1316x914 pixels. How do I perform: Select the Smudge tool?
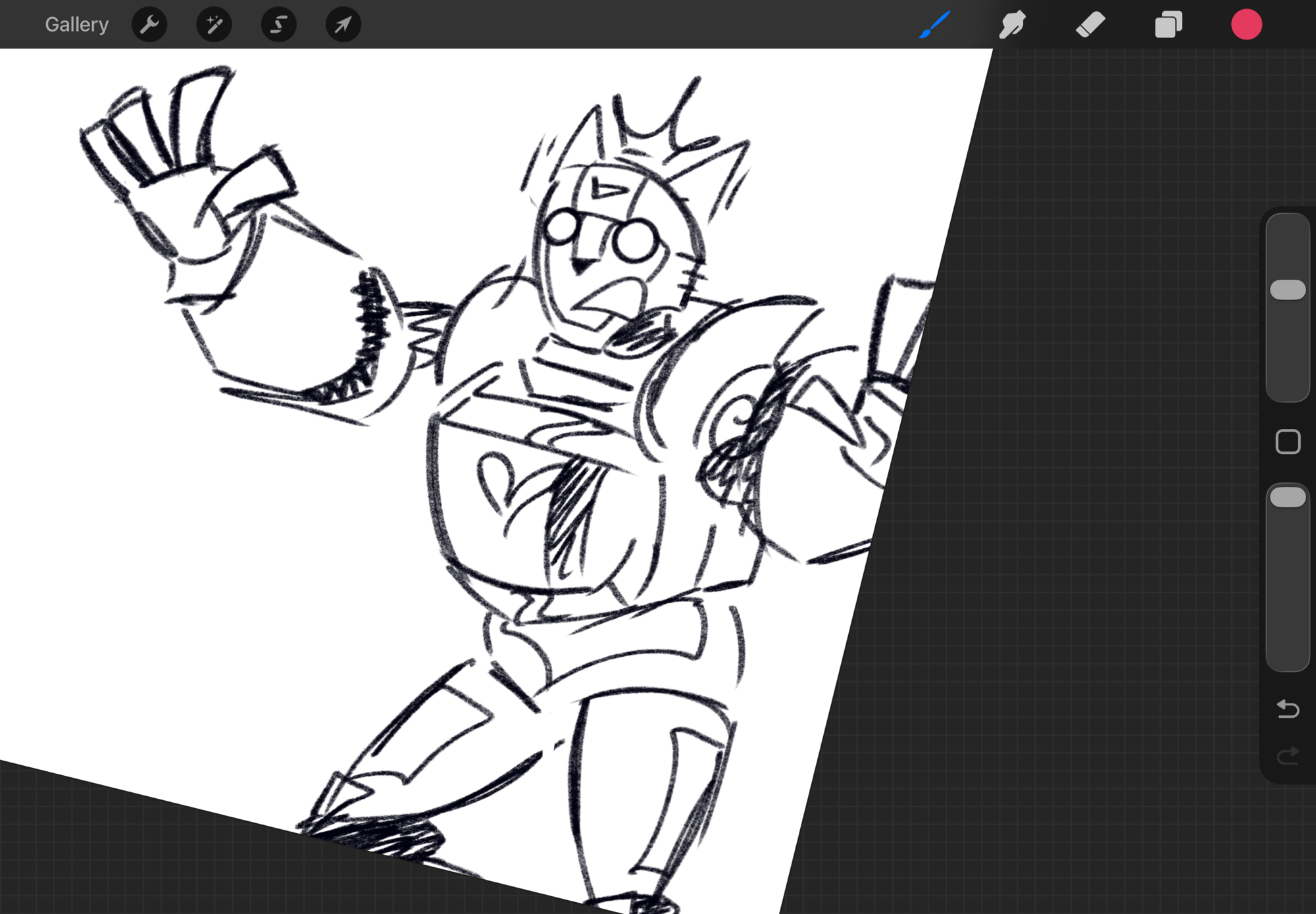(x=1012, y=25)
